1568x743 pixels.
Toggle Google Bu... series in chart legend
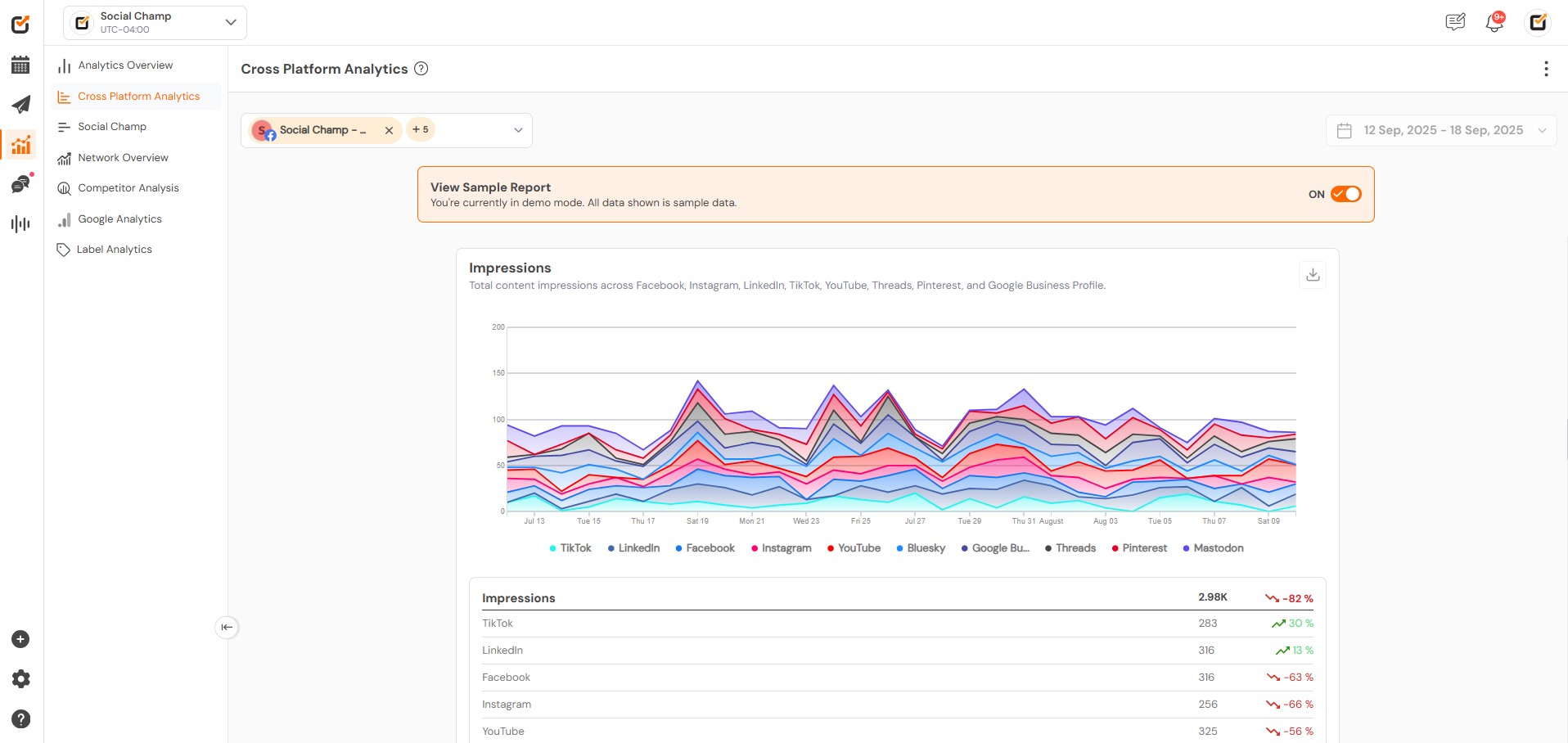(995, 548)
